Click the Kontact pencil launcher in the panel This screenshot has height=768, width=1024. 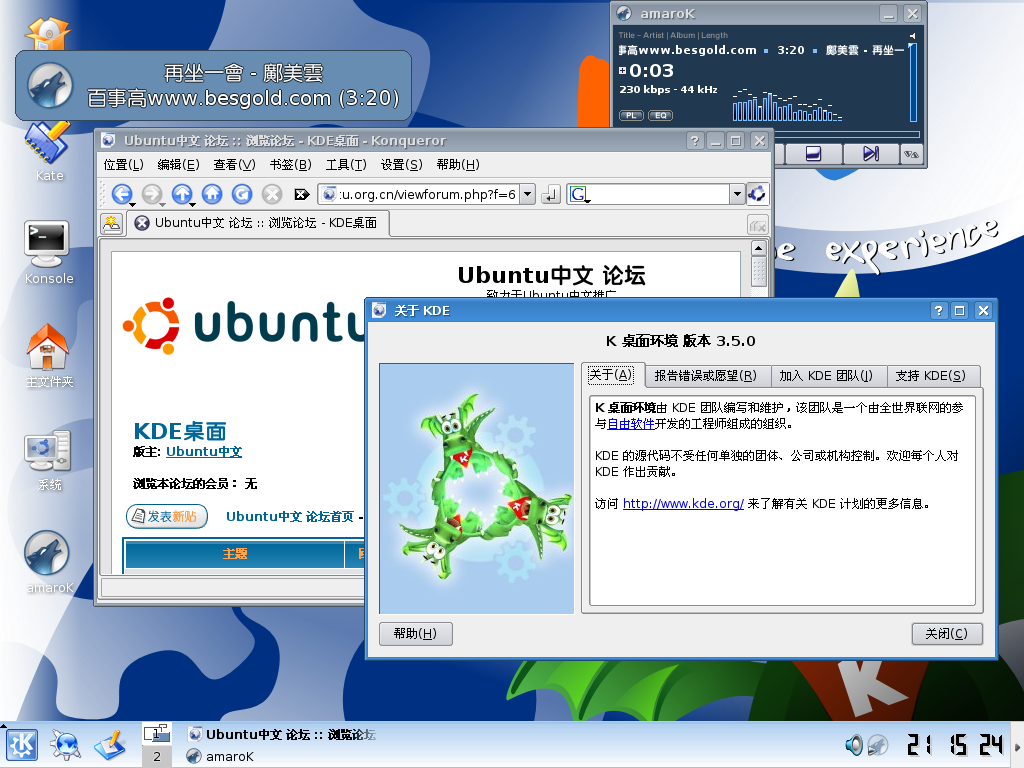click(110, 745)
